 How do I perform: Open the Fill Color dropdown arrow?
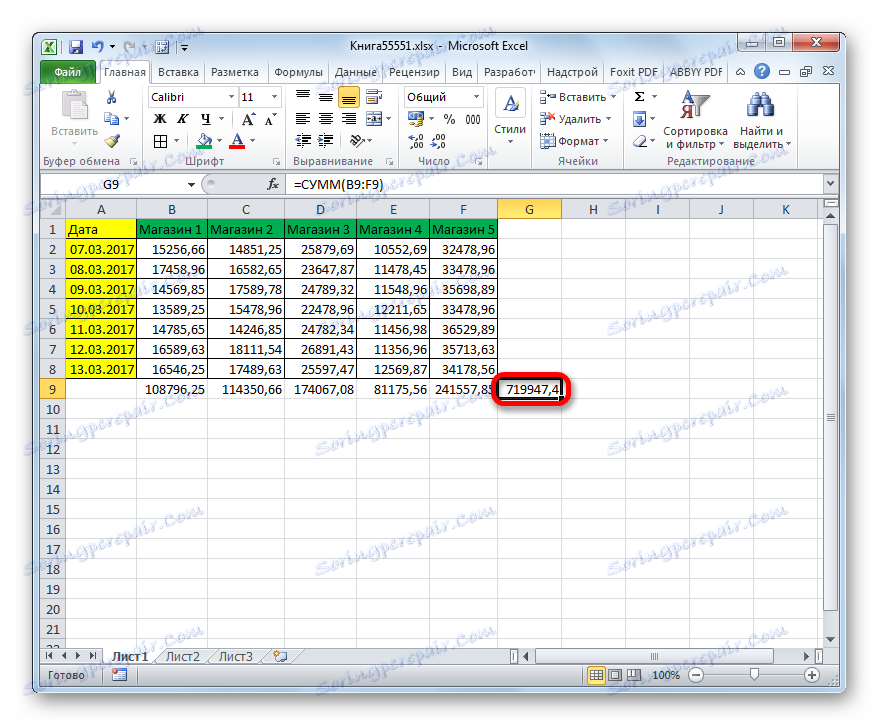click(x=218, y=140)
